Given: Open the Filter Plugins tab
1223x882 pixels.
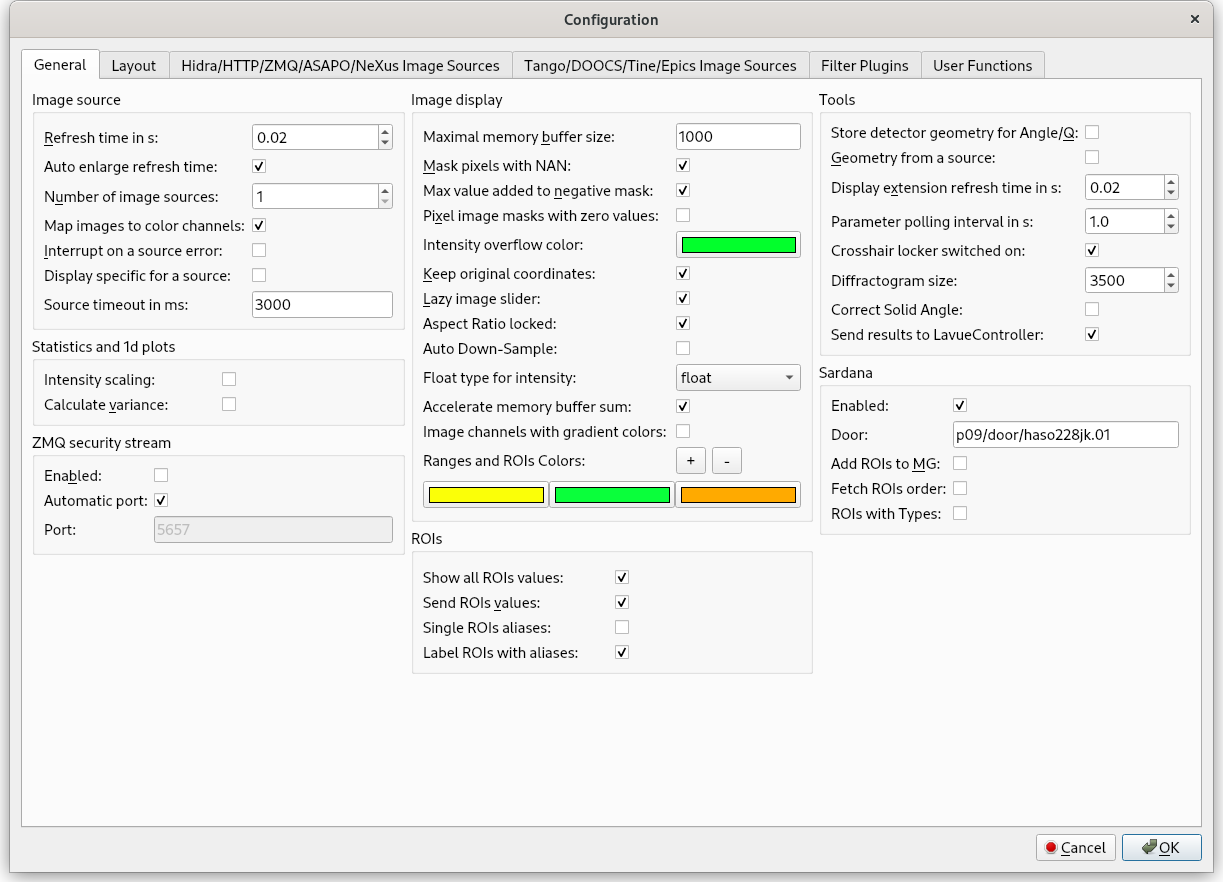Looking at the screenshot, I should tap(864, 65).
